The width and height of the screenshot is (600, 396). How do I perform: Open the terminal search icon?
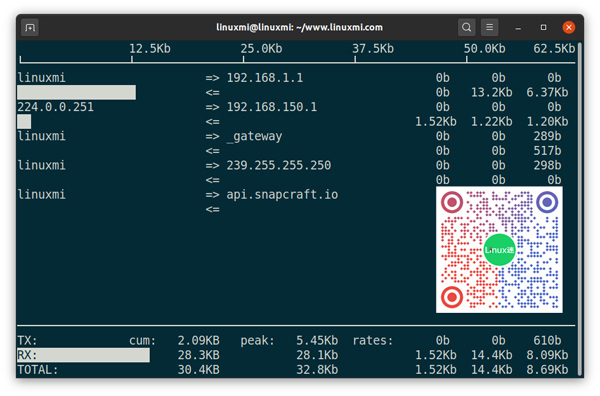pos(466,28)
